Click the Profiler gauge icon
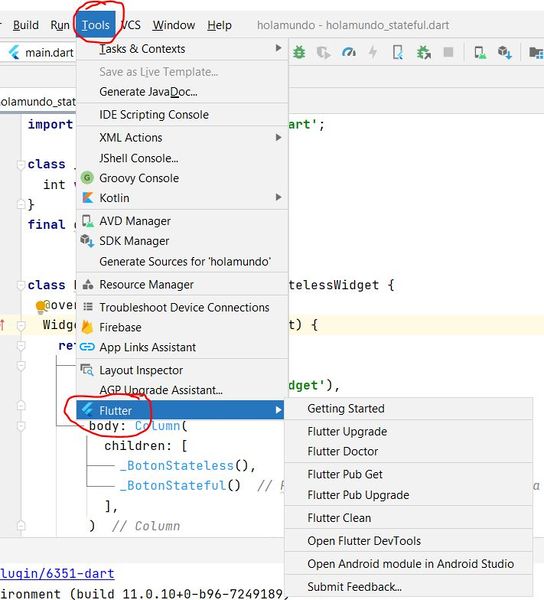The width and height of the screenshot is (544, 600). click(x=349, y=52)
